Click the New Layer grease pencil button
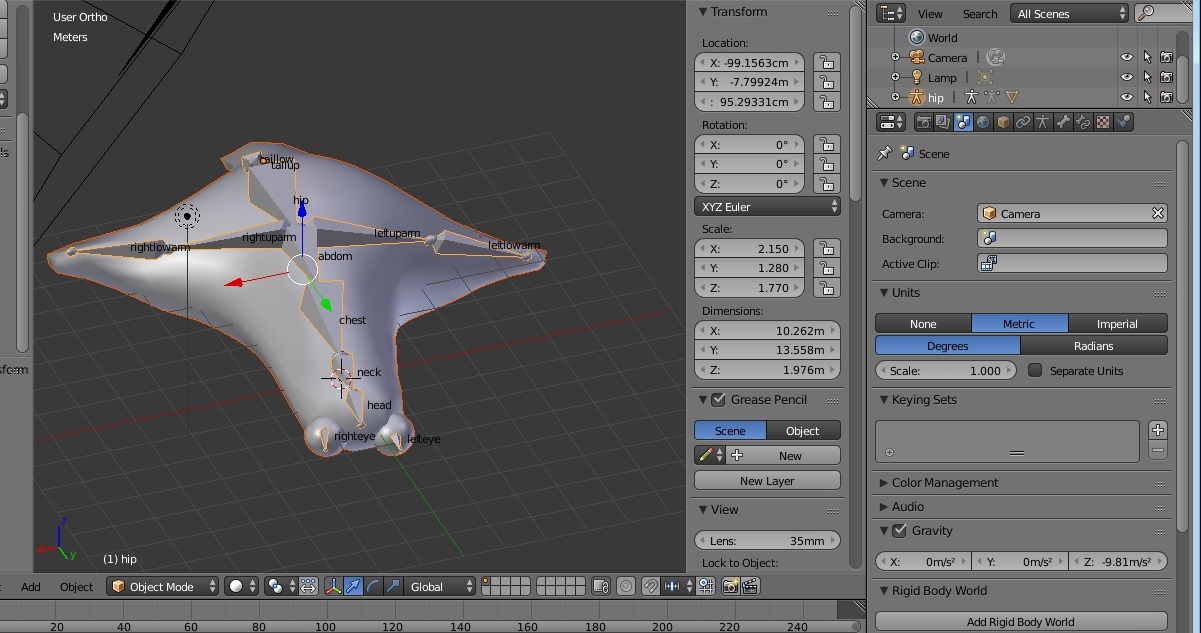The width and height of the screenshot is (1201, 633). (x=767, y=481)
